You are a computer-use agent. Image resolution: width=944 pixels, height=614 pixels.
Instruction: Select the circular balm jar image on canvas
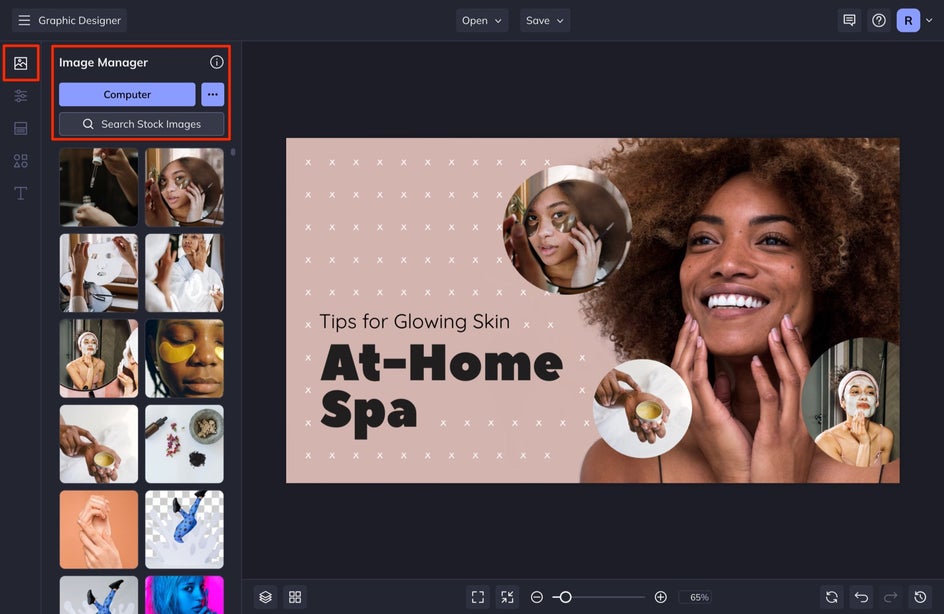pos(642,409)
